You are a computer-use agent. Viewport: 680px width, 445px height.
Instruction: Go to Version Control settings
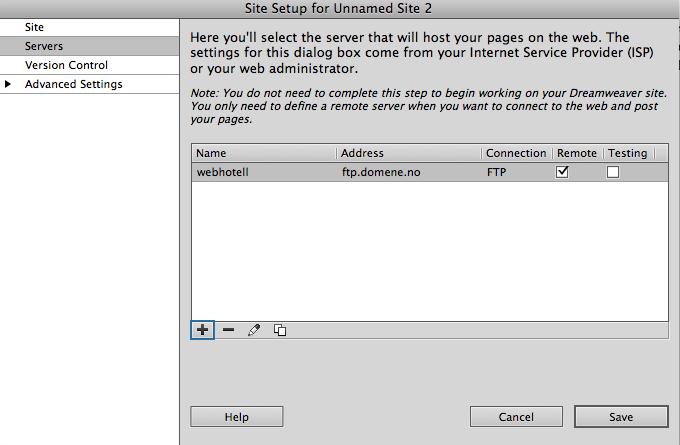[x=66, y=65]
